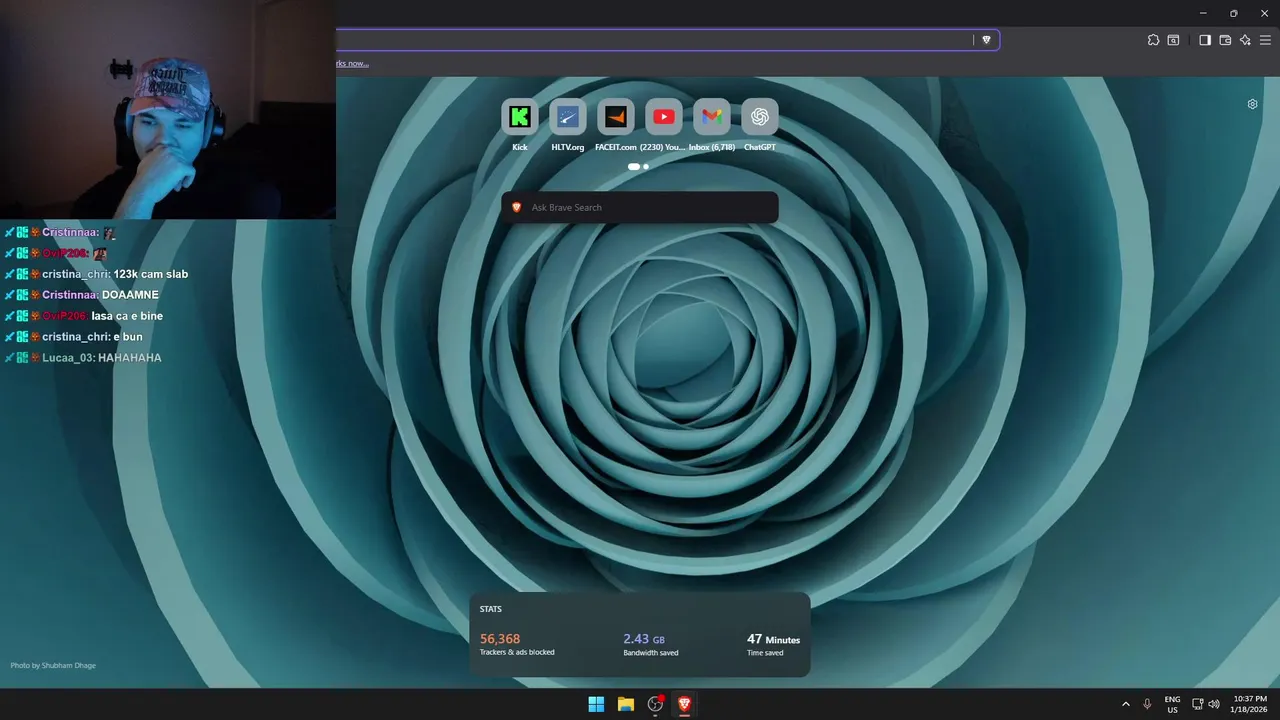The height and width of the screenshot is (720, 1280).
Task: Toggle the browser sidebar panel
Action: [x=1205, y=40]
